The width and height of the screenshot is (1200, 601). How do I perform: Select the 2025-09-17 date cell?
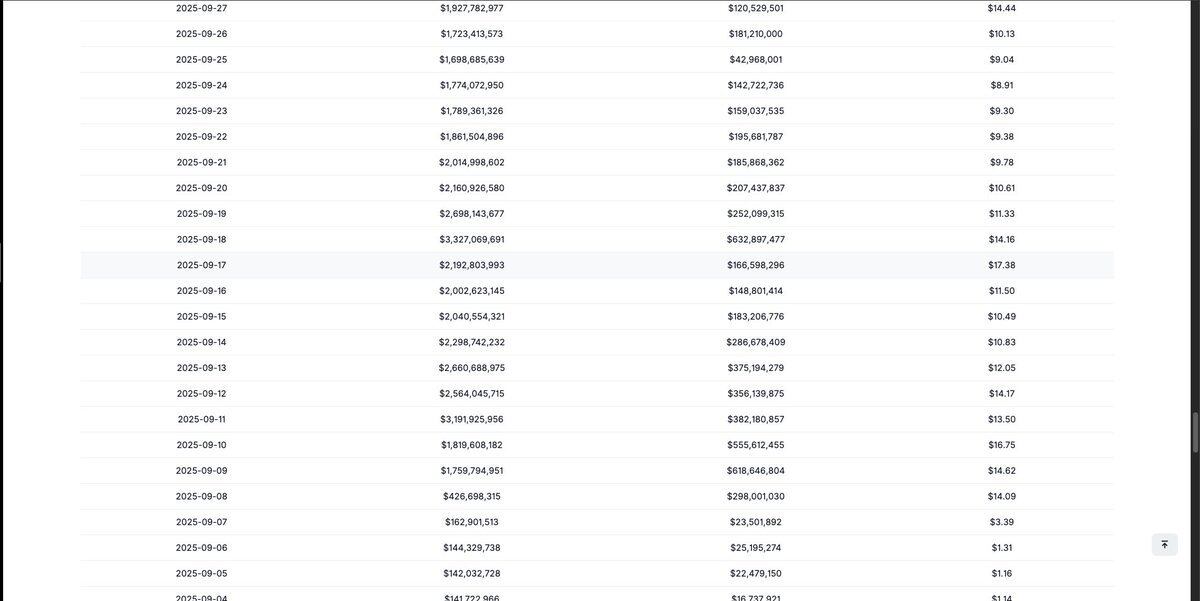[x=202, y=265]
